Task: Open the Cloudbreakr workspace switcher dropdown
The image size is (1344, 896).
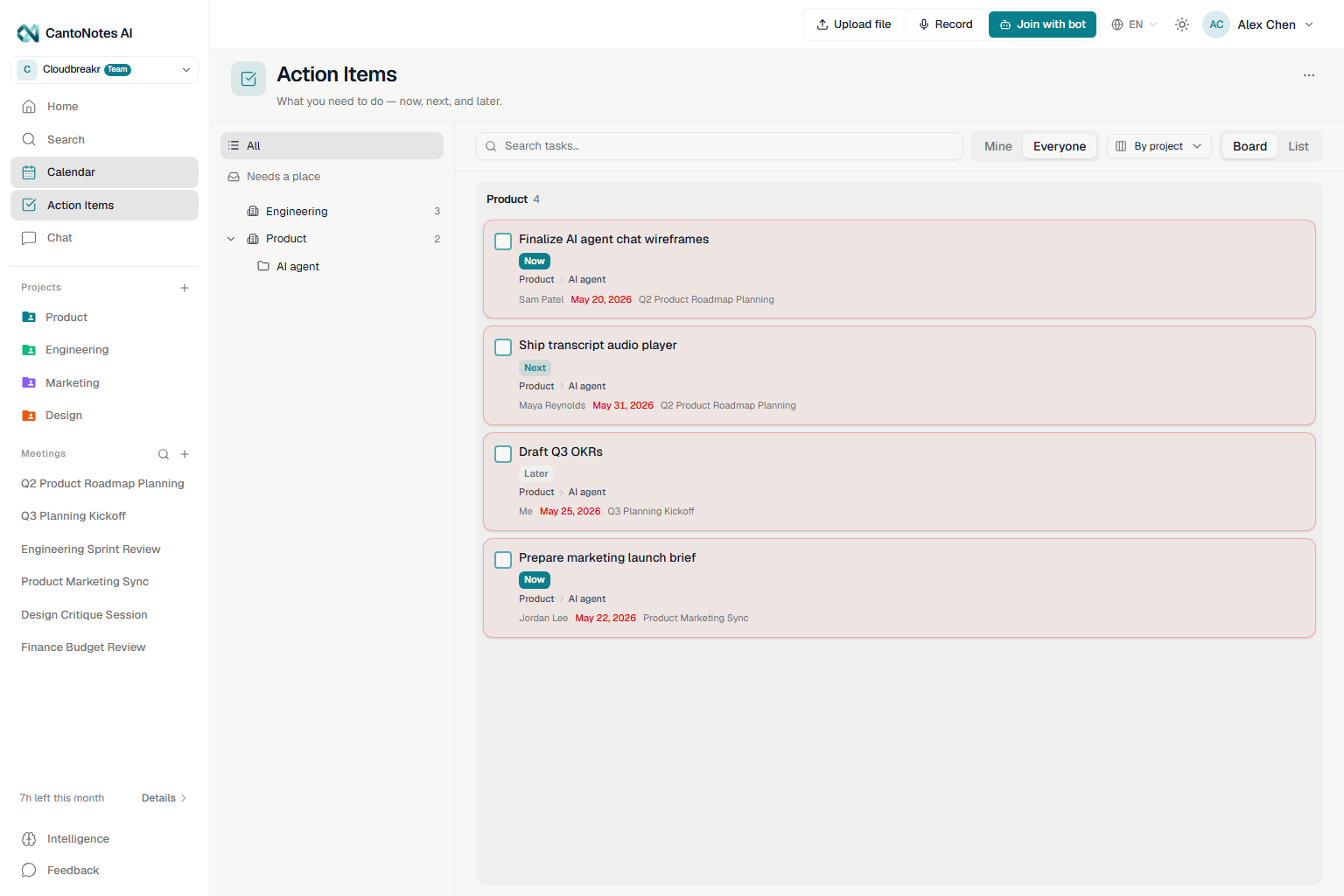Action: point(105,70)
